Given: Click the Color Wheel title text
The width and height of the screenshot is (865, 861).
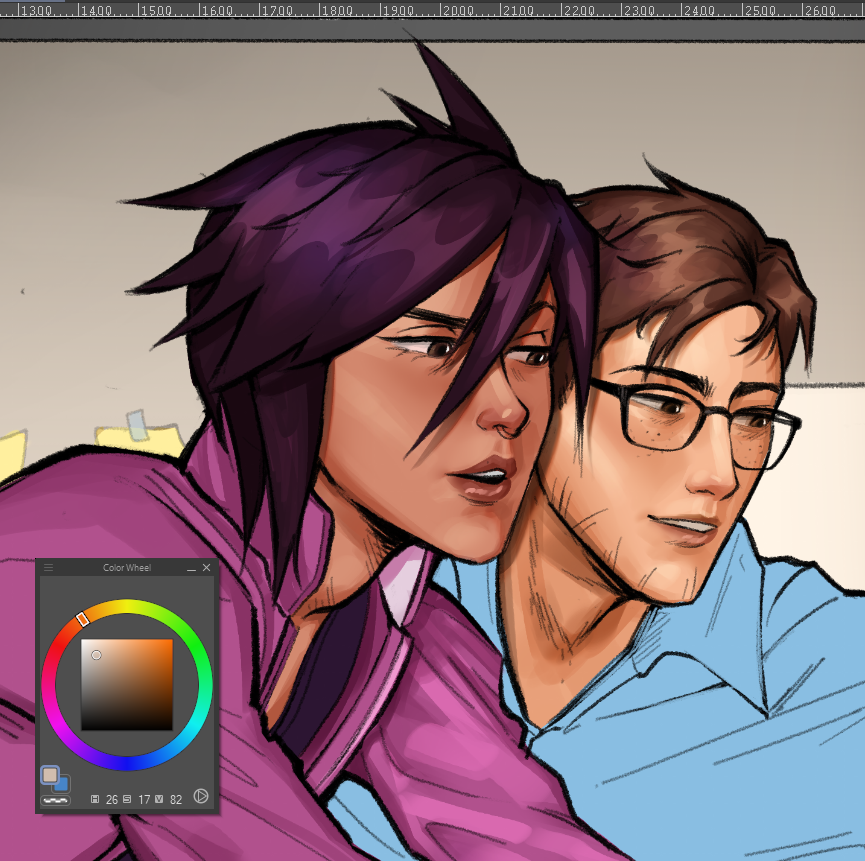Looking at the screenshot, I should pos(127,568).
